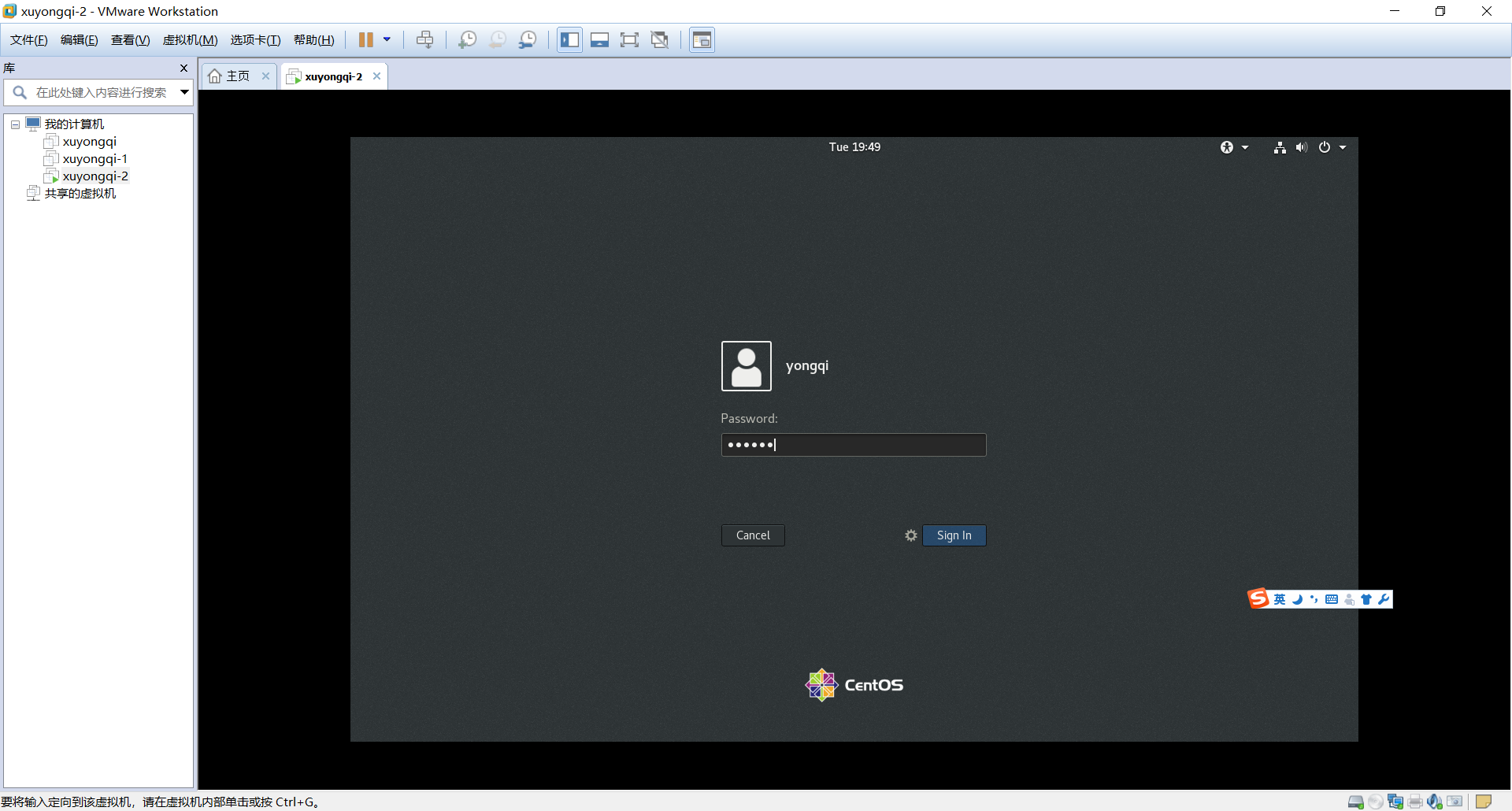Click inside the Password field
This screenshot has height=811, width=1512.
[x=854, y=445]
